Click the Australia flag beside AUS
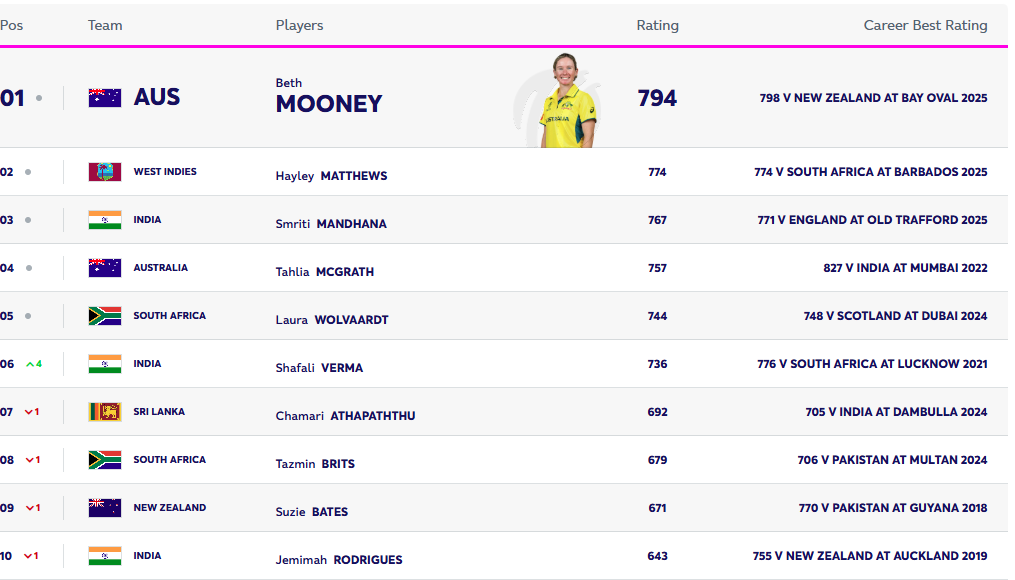1015x580 pixels. 105,97
